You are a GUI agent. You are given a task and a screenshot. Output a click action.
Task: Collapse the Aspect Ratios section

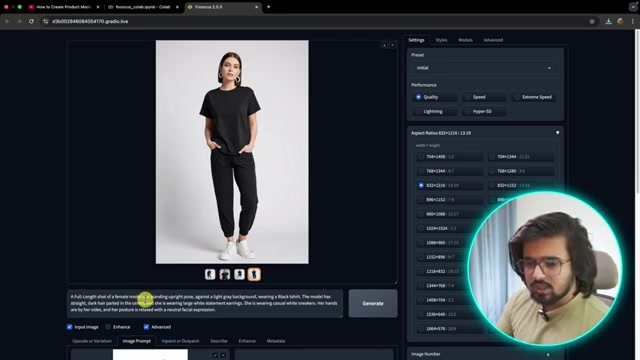click(558, 133)
